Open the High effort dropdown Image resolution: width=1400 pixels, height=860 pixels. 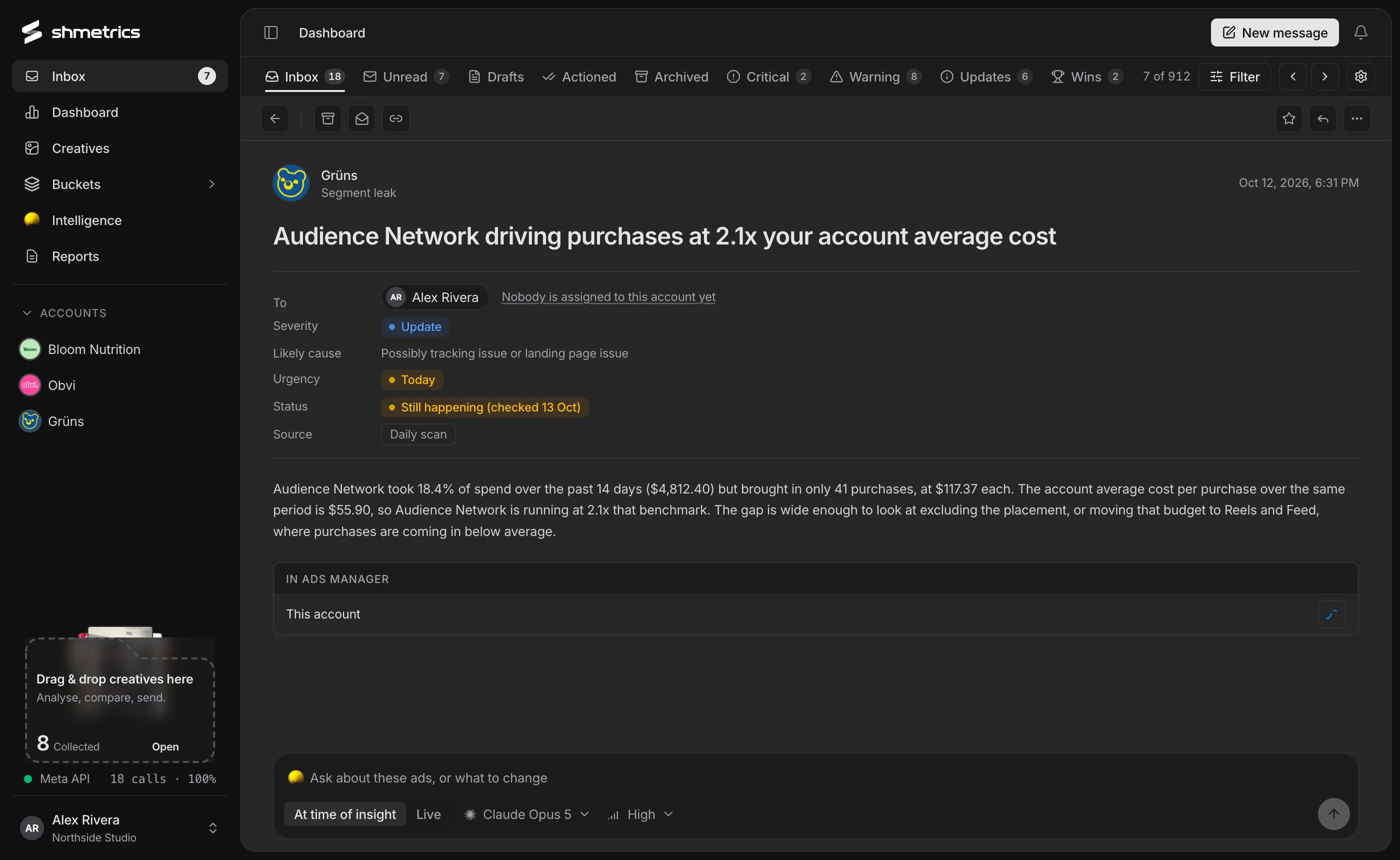click(641, 814)
